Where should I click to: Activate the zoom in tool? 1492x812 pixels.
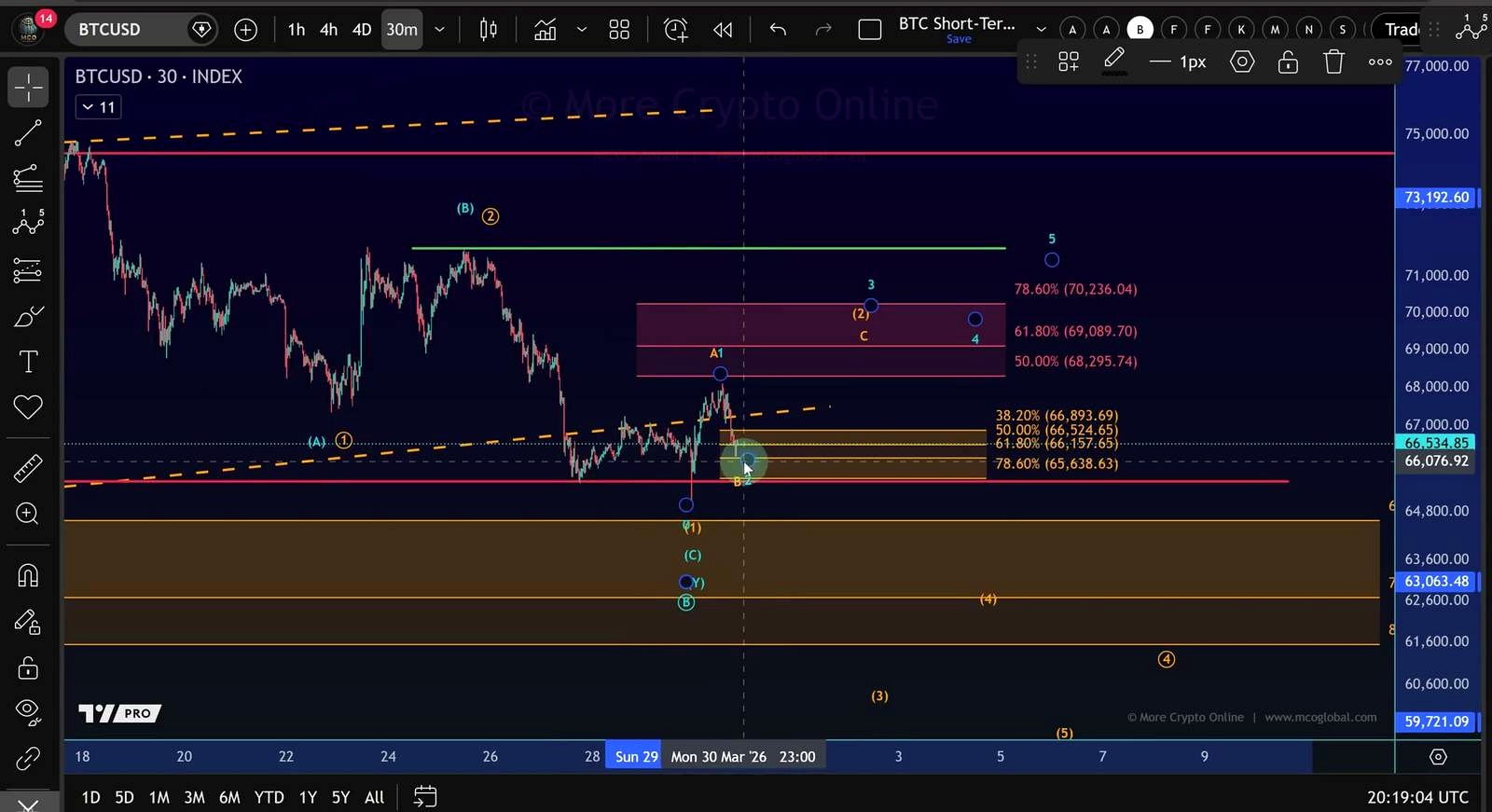[28, 514]
